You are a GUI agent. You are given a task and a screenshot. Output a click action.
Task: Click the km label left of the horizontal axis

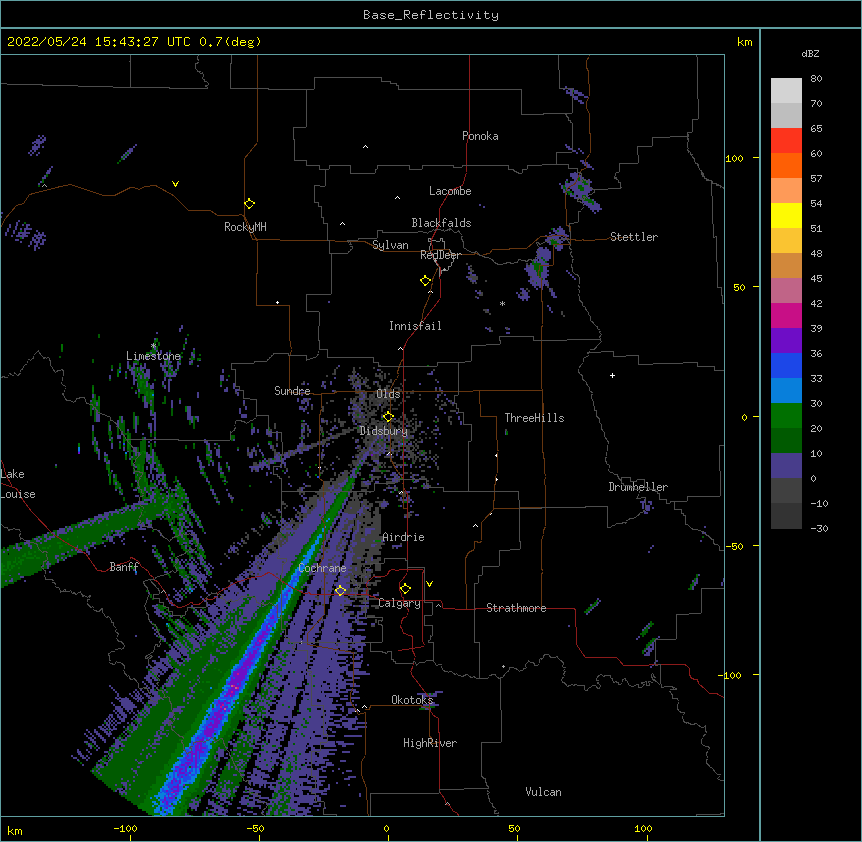15,830
